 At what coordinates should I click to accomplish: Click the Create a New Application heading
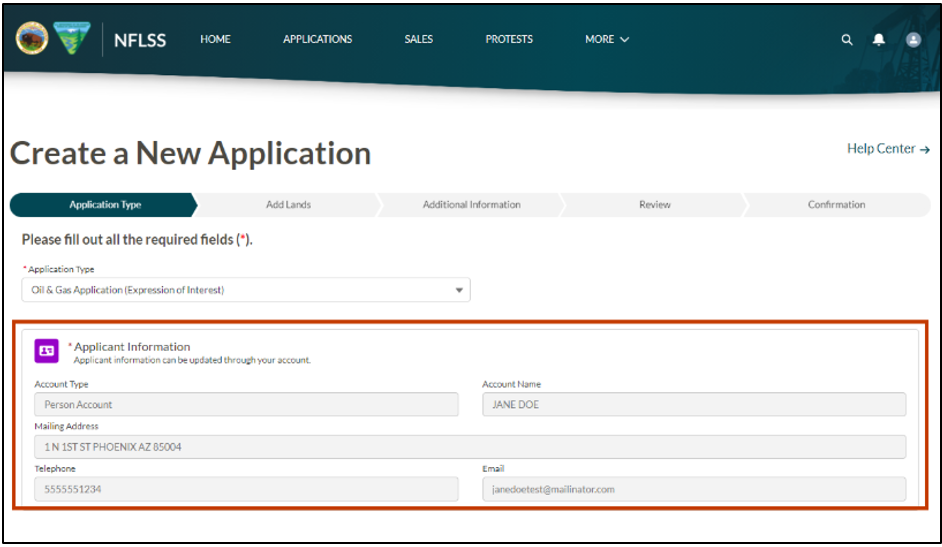click(190, 154)
